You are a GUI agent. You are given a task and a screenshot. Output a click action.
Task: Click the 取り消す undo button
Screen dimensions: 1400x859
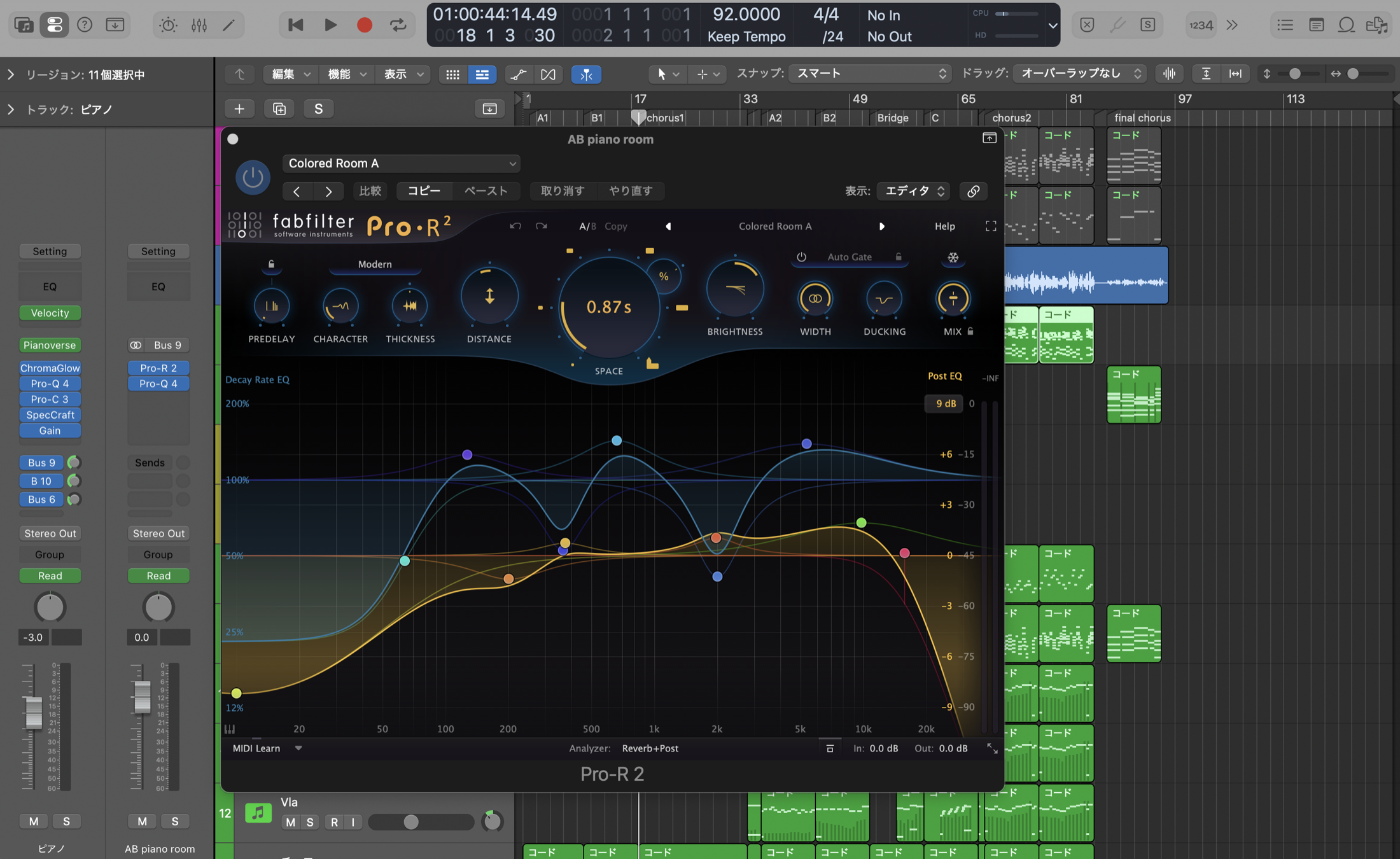pyautogui.click(x=563, y=191)
